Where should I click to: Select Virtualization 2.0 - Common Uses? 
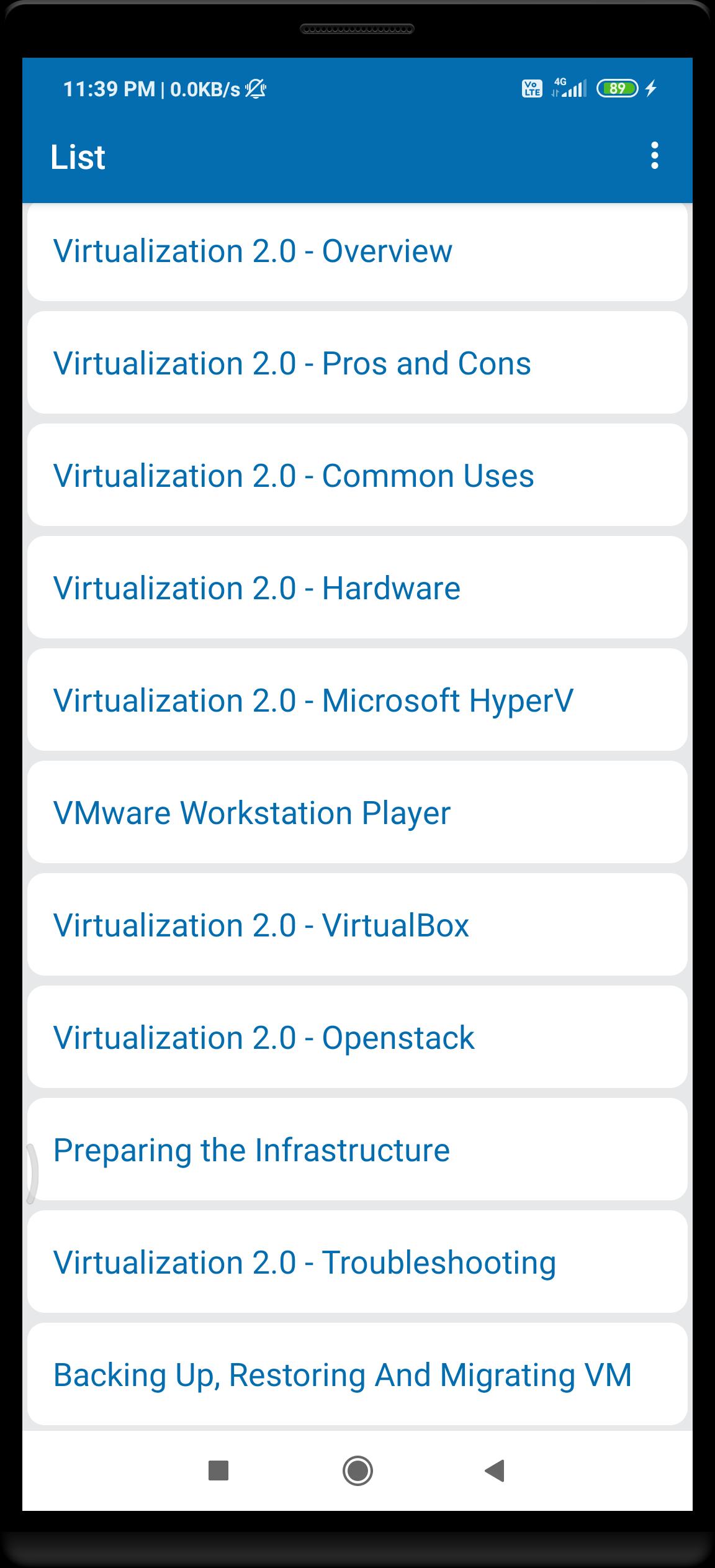[357, 475]
